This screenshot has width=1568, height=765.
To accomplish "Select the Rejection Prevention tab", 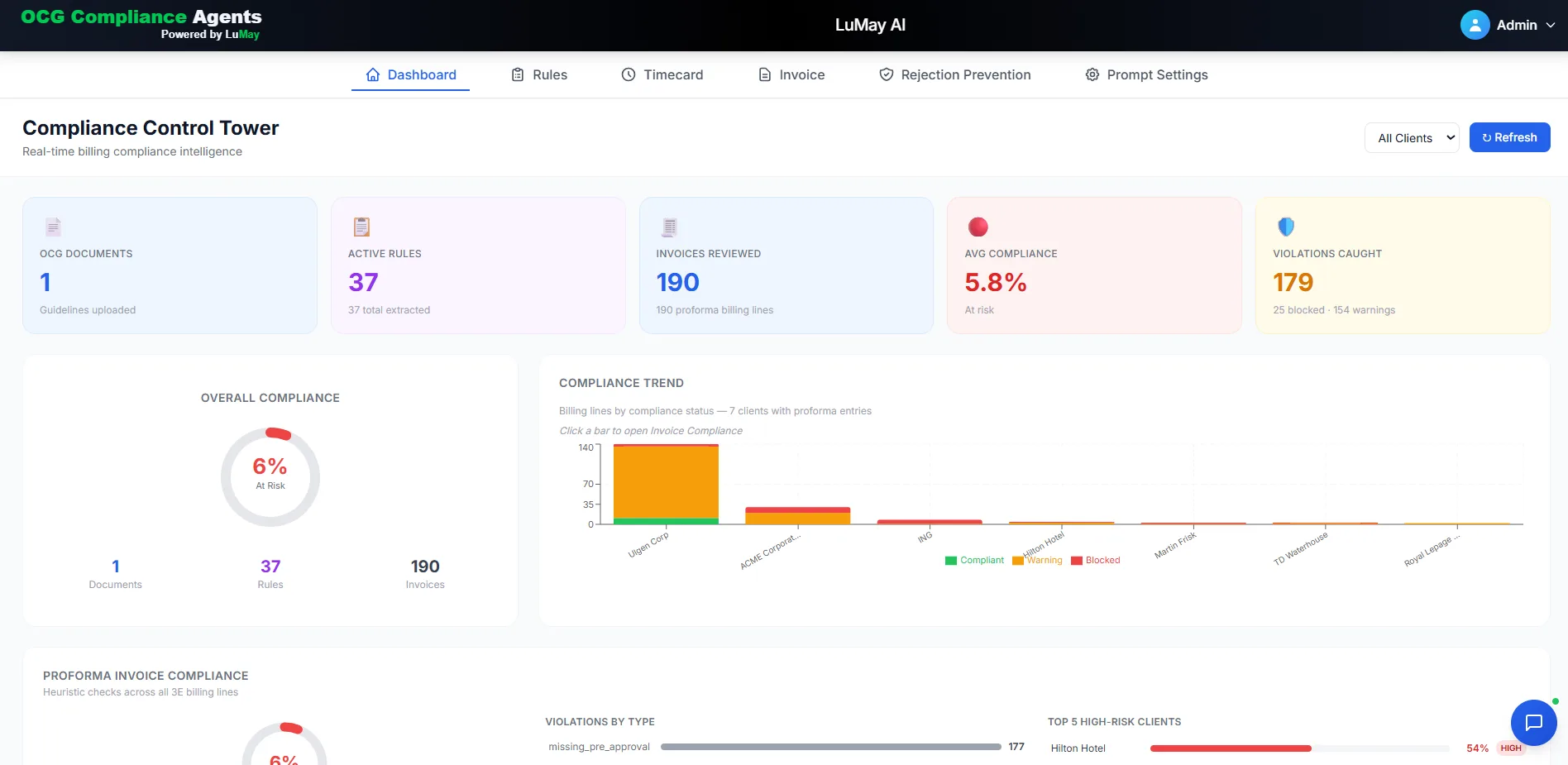I will (x=955, y=74).
